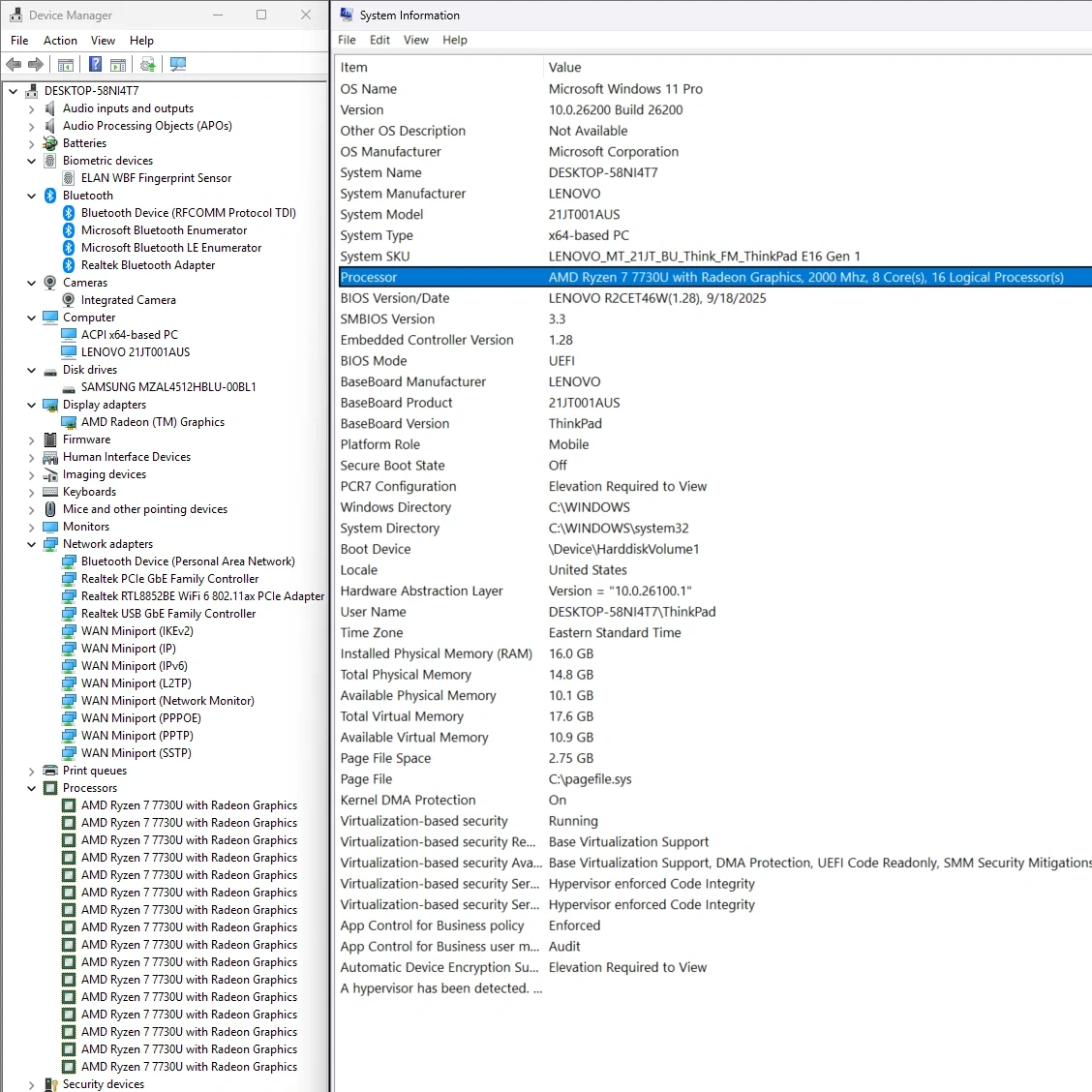Collapse the Processors category
This screenshot has height=1092, width=1092.
pos(32,788)
